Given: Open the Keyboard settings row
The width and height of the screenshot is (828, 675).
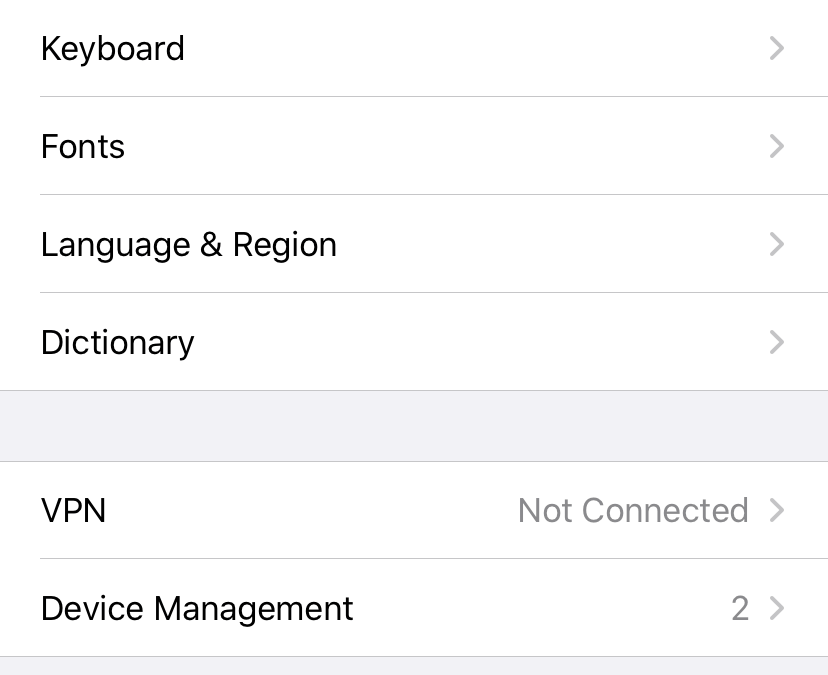Looking at the screenshot, I should [x=112, y=49].
